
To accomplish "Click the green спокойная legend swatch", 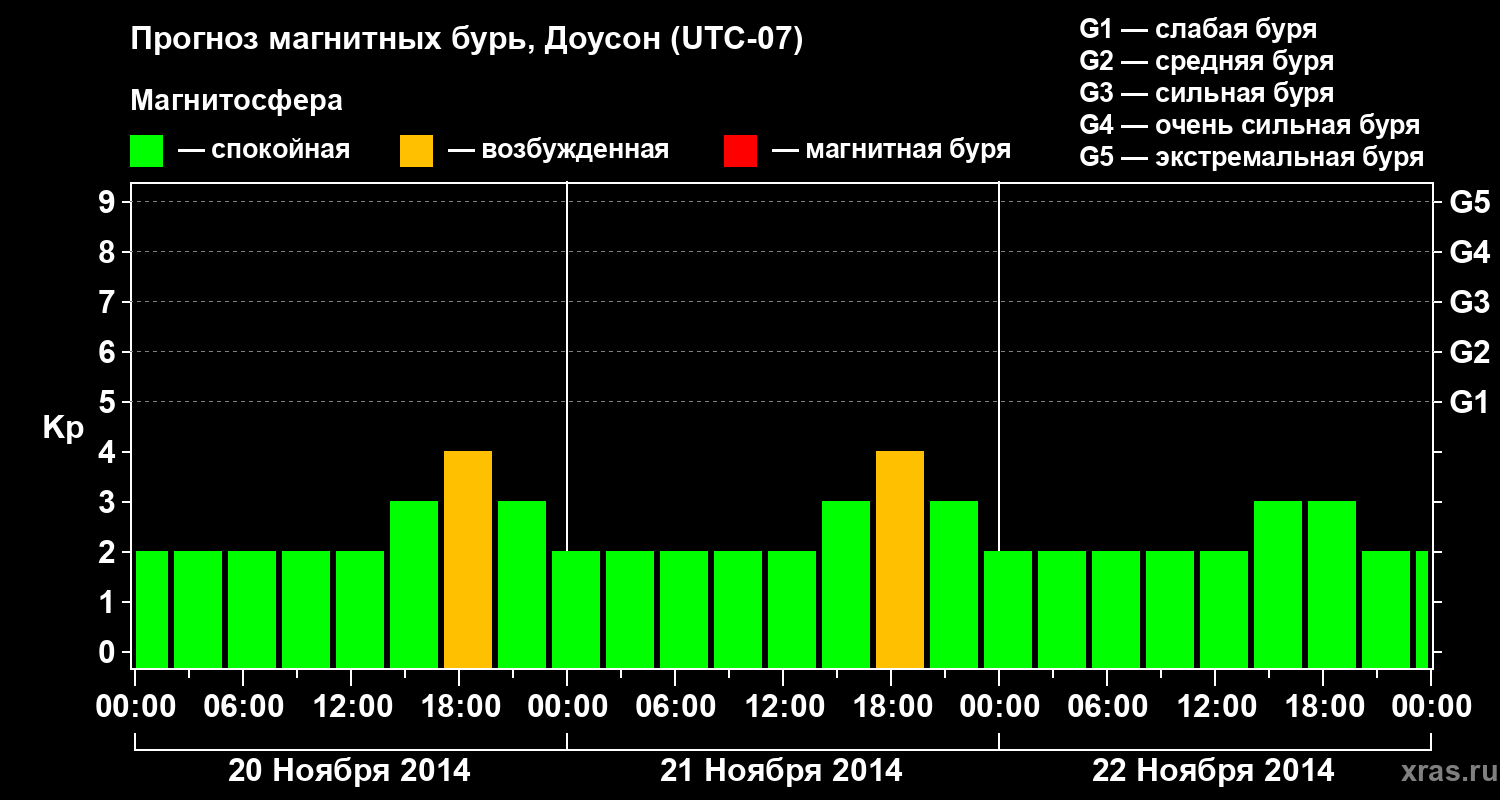I will (x=146, y=151).
